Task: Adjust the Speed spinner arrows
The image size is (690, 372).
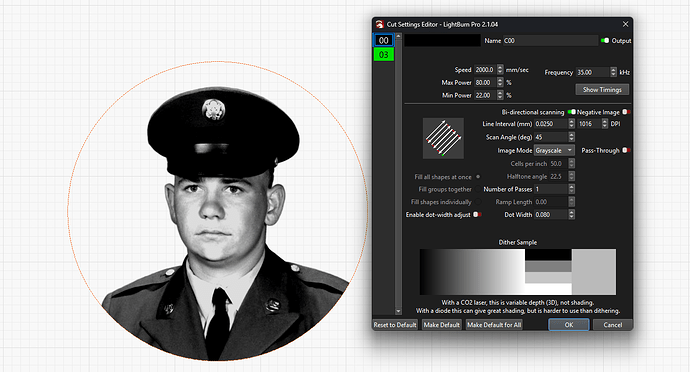Action: [500, 70]
